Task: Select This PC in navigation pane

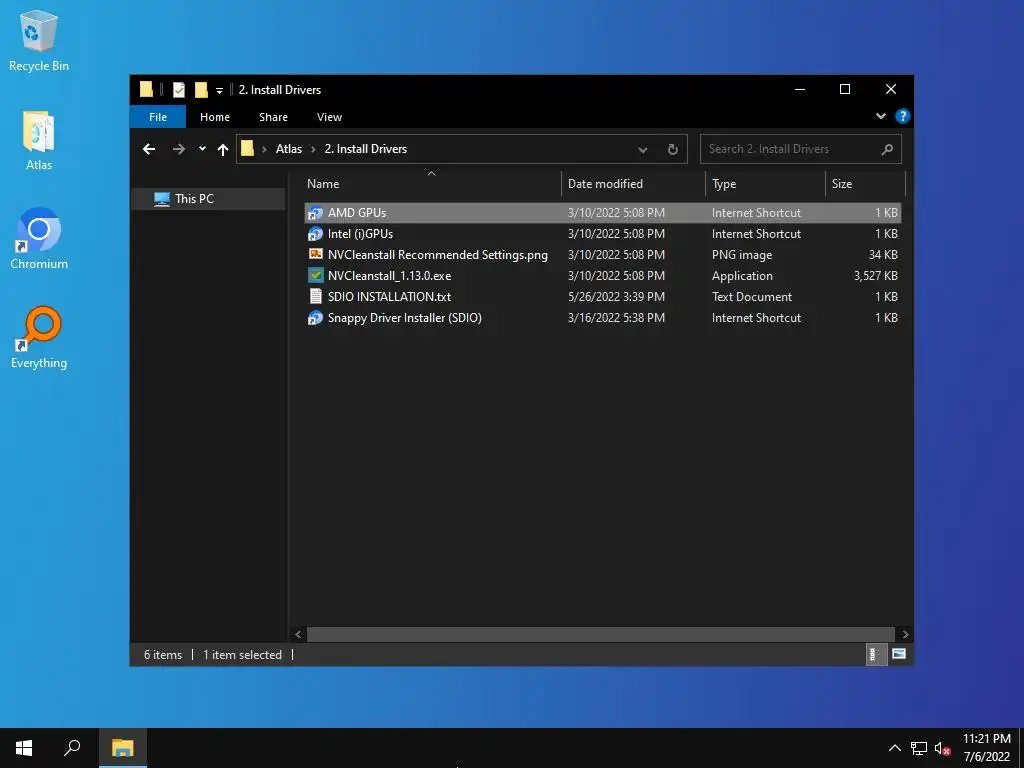Action: point(208,199)
